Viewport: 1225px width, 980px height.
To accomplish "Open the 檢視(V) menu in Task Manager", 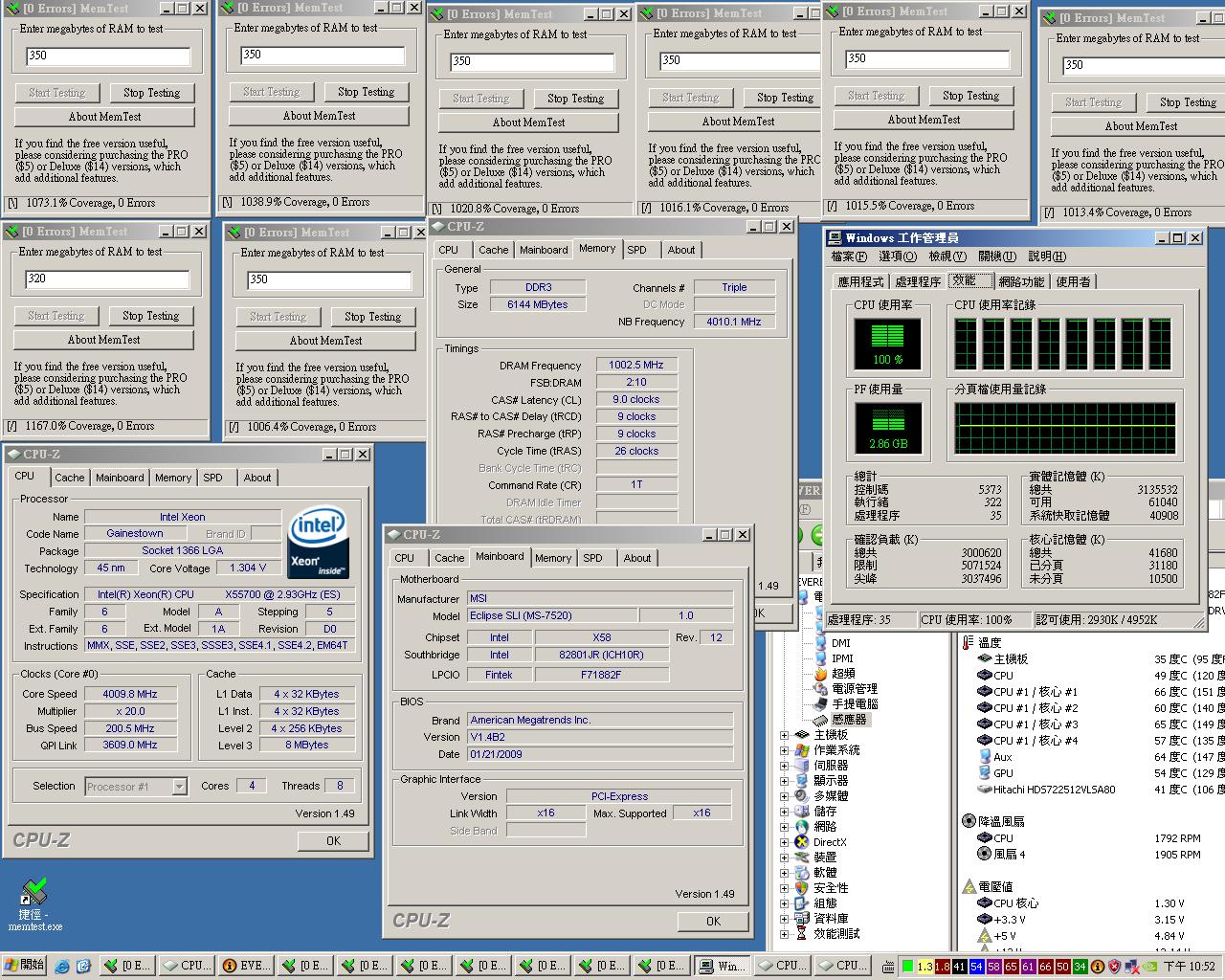I will tap(947, 256).
